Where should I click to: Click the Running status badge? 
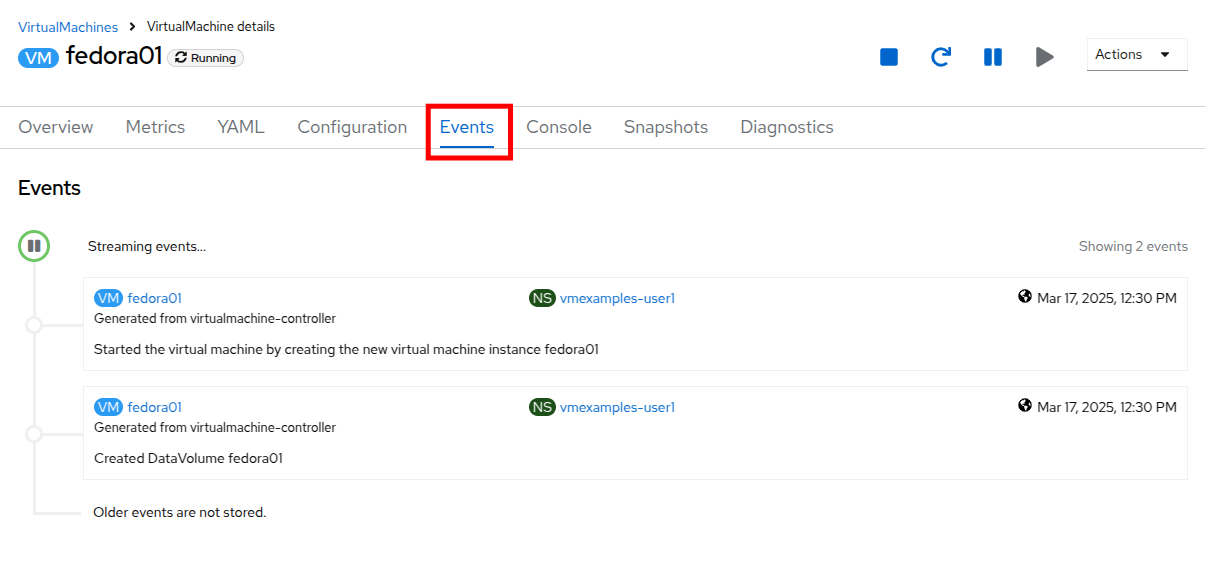click(x=206, y=58)
